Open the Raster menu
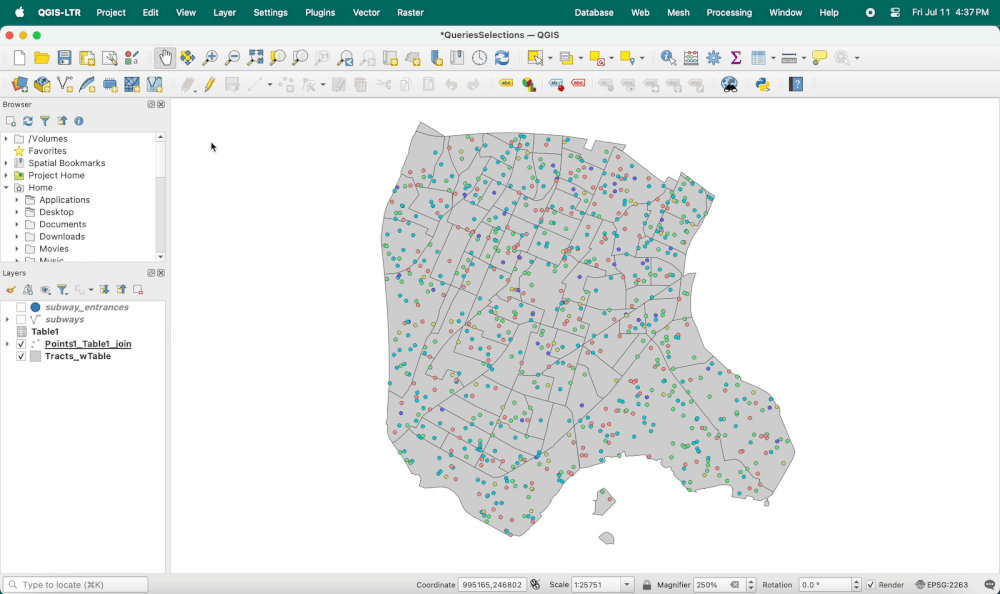The width and height of the screenshot is (1000, 594). pyautogui.click(x=410, y=12)
